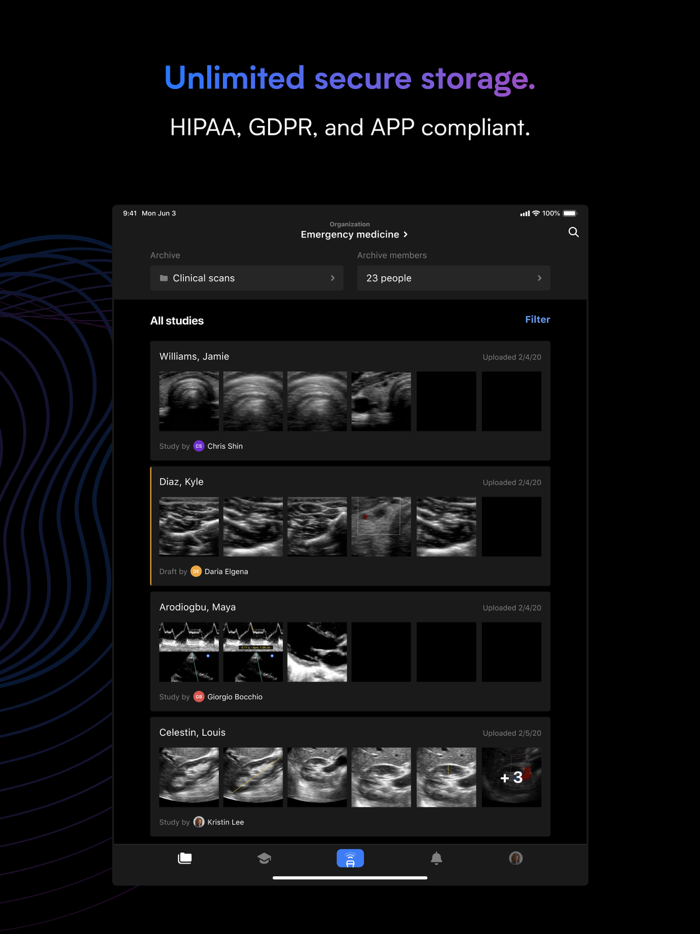Image resolution: width=700 pixels, height=934 pixels.
Task: Select the Daria Elgena author name
Action: pos(226,571)
